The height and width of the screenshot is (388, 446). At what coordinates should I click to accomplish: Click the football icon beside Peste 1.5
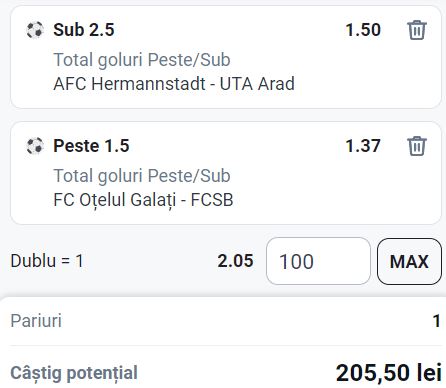pos(35,146)
